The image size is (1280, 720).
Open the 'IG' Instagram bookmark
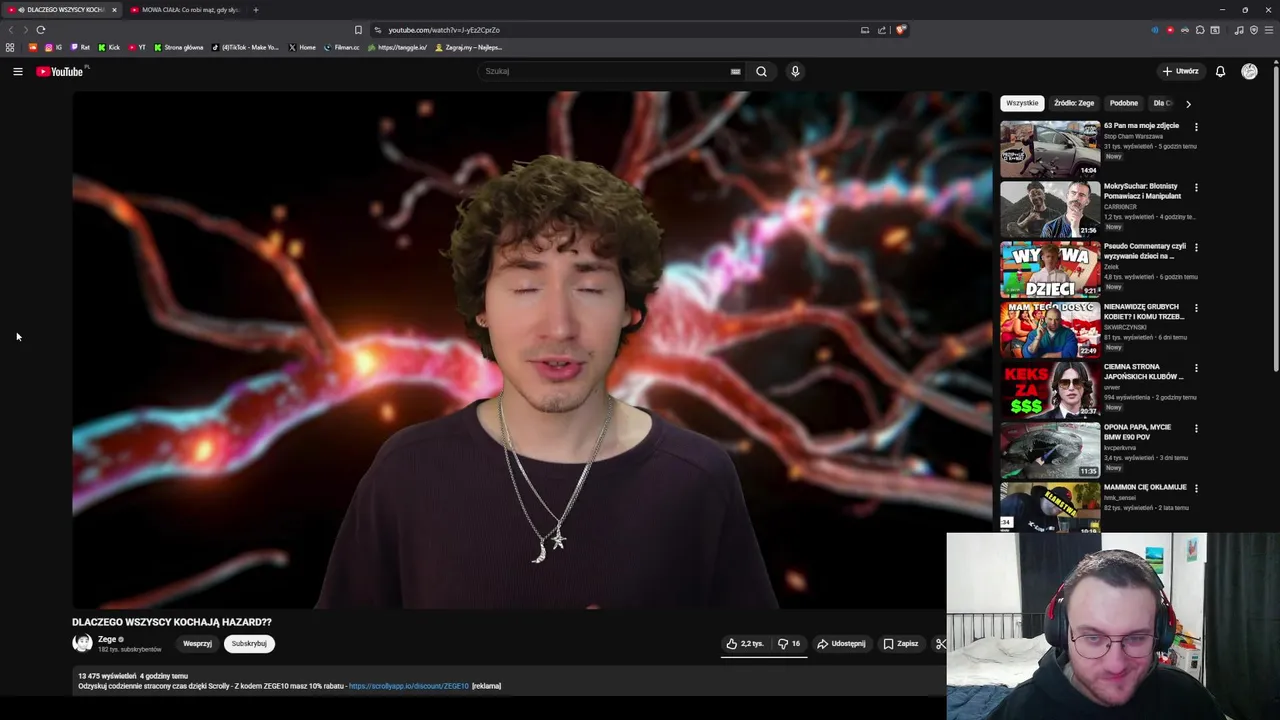(x=54, y=47)
